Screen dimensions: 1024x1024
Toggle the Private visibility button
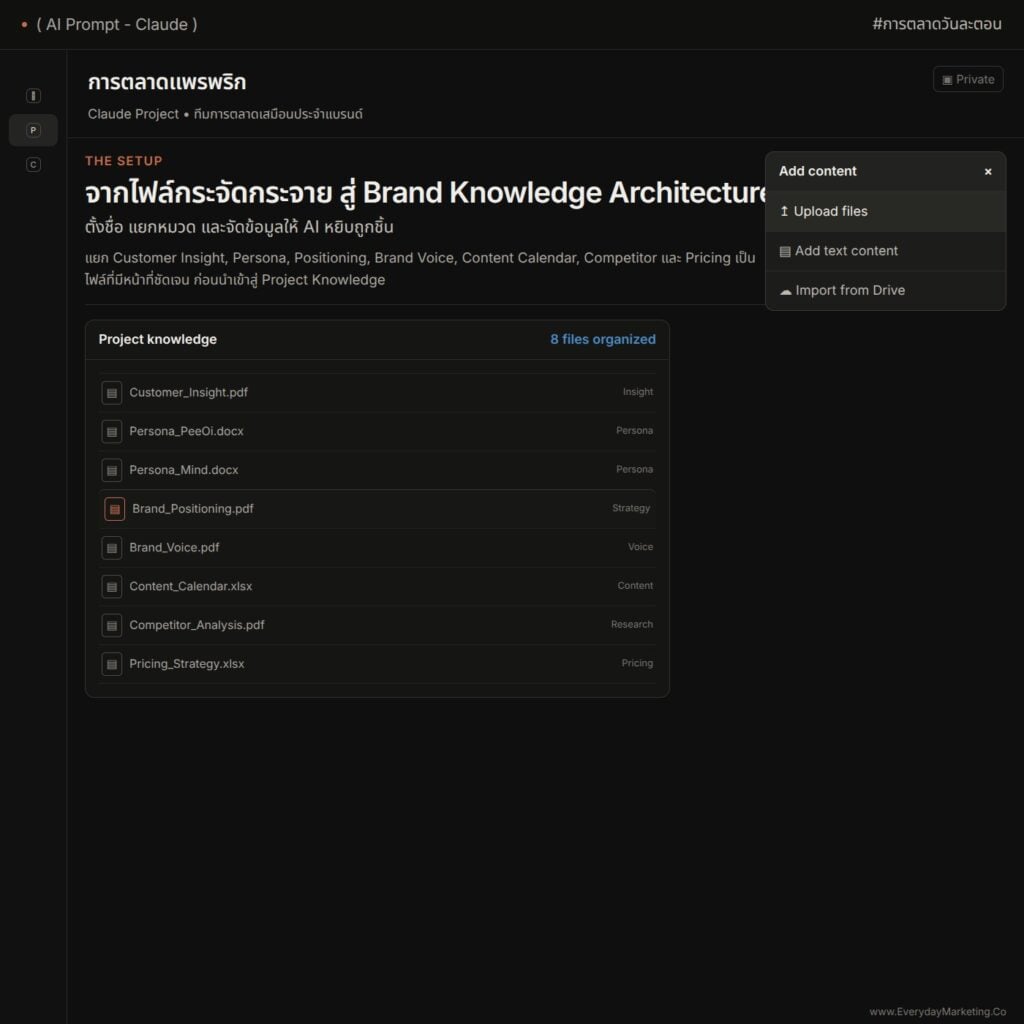[967, 79]
